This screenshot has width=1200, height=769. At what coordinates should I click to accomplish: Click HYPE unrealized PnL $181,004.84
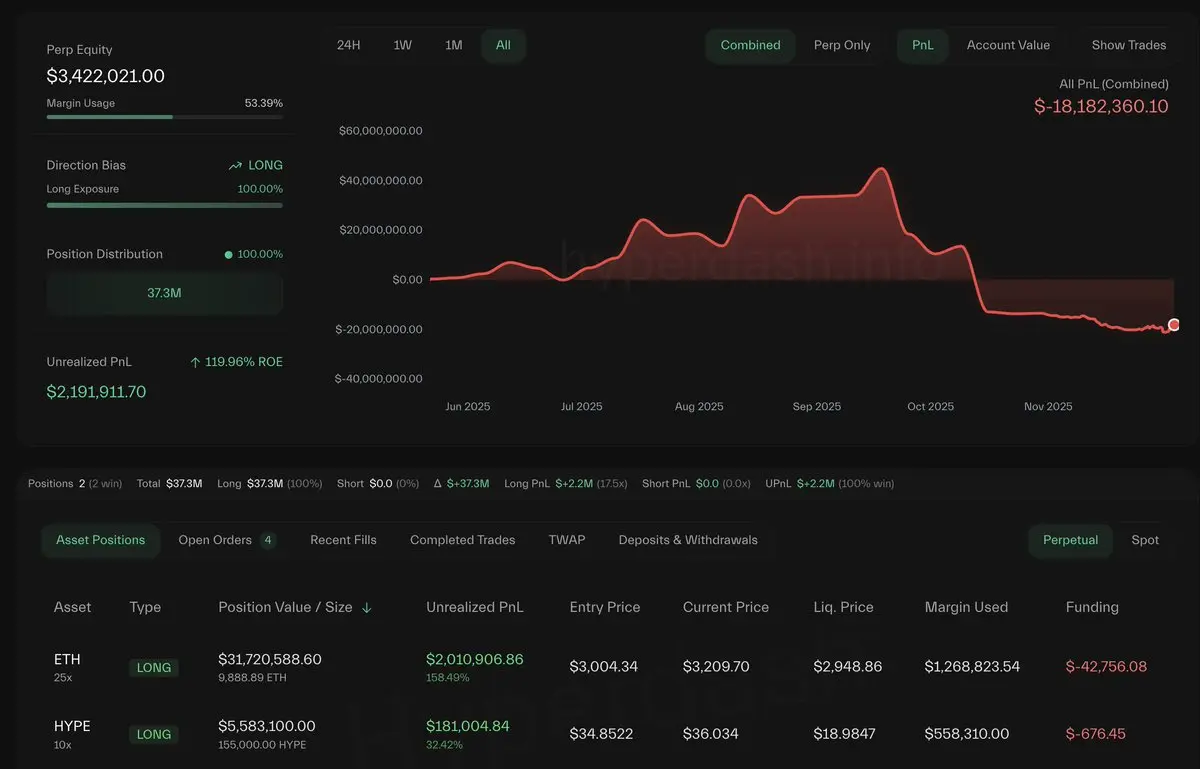pos(467,726)
